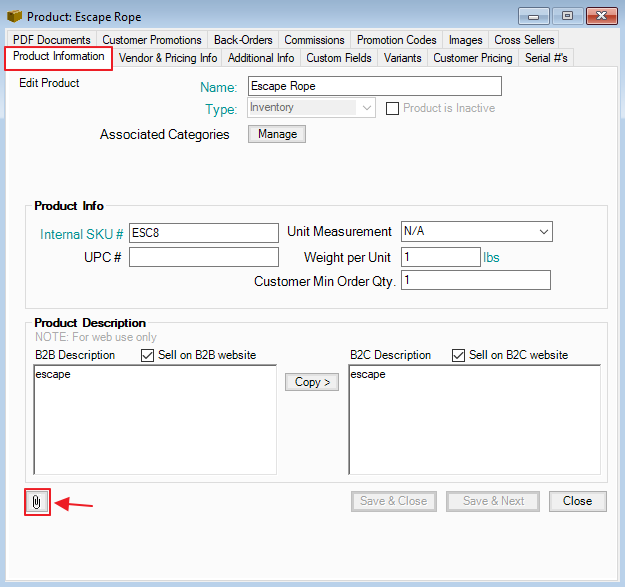Image resolution: width=625 pixels, height=587 pixels.
Task: Click the paperclip attachment icon
Action: (36, 501)
